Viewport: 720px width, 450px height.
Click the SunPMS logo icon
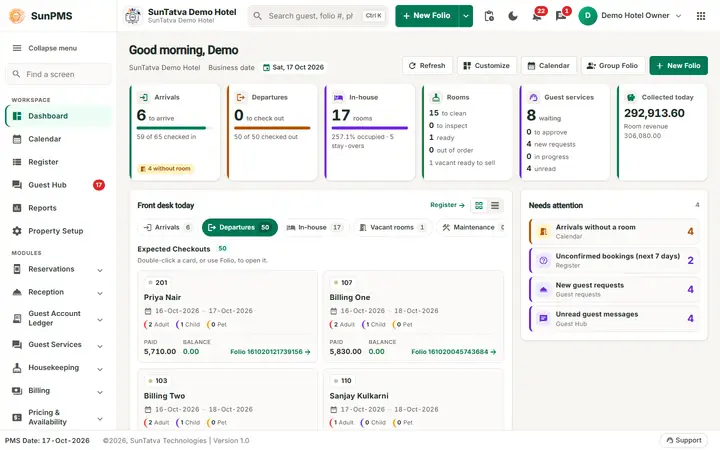(x=17, y=16)
